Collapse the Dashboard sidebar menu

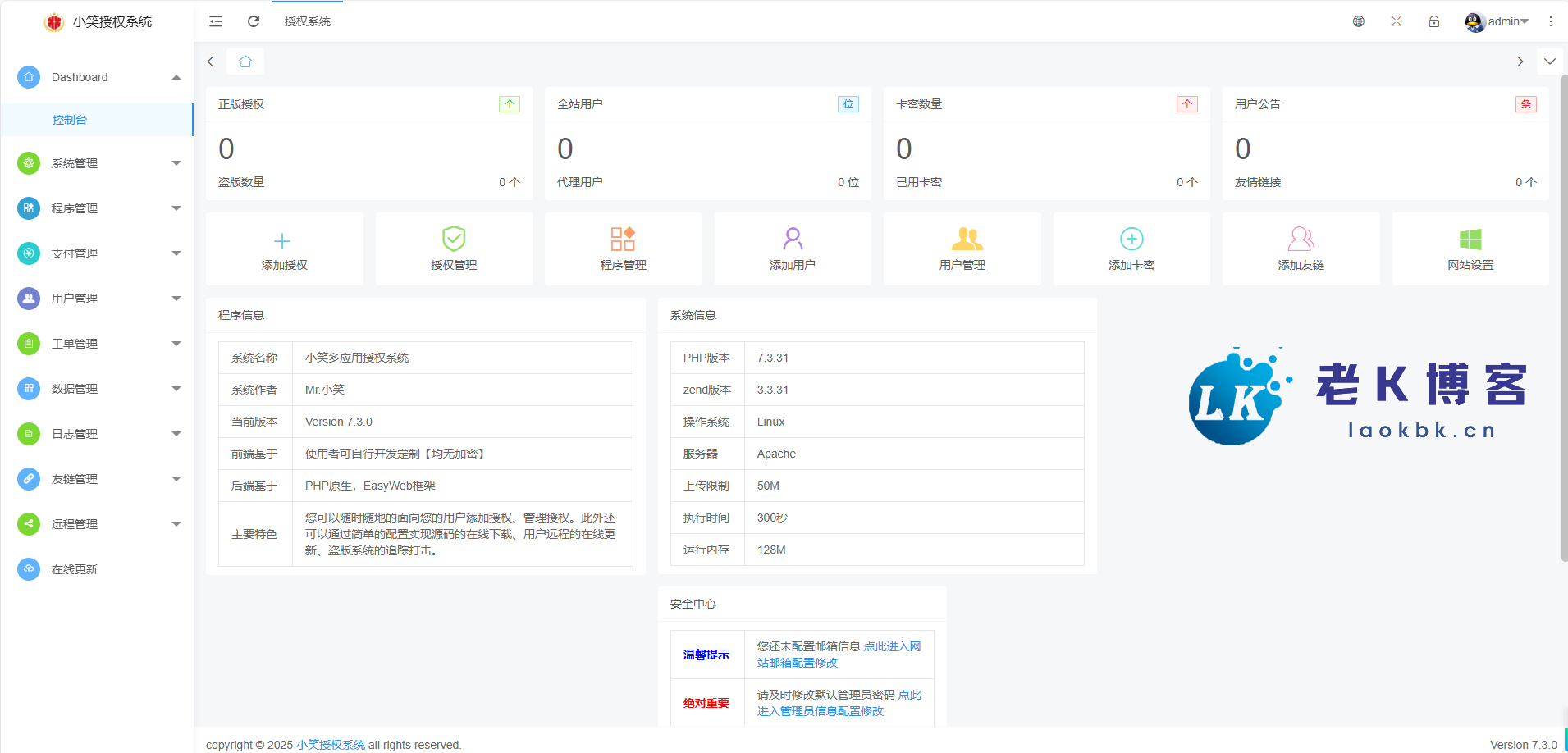pyautogui.click(x=97, y=77)
